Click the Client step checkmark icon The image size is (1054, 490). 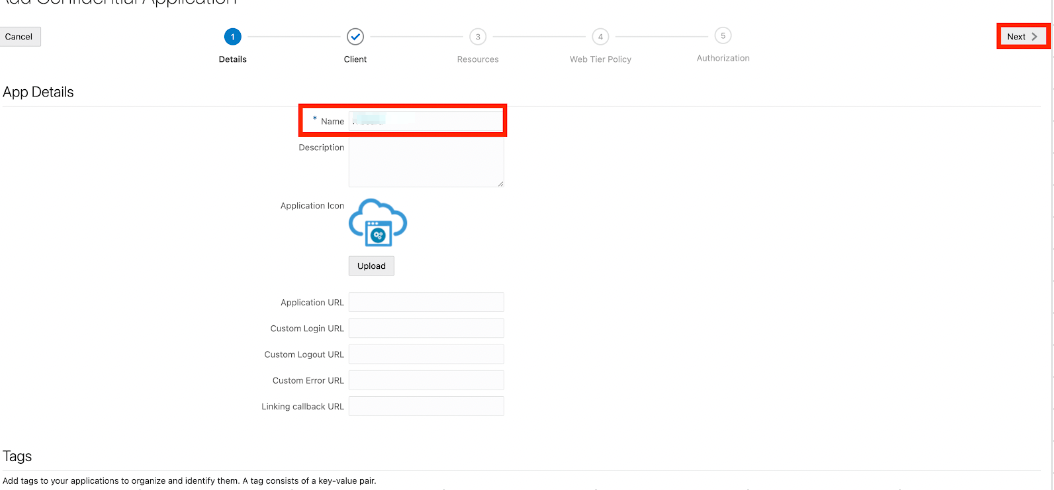tap(355, 37)
